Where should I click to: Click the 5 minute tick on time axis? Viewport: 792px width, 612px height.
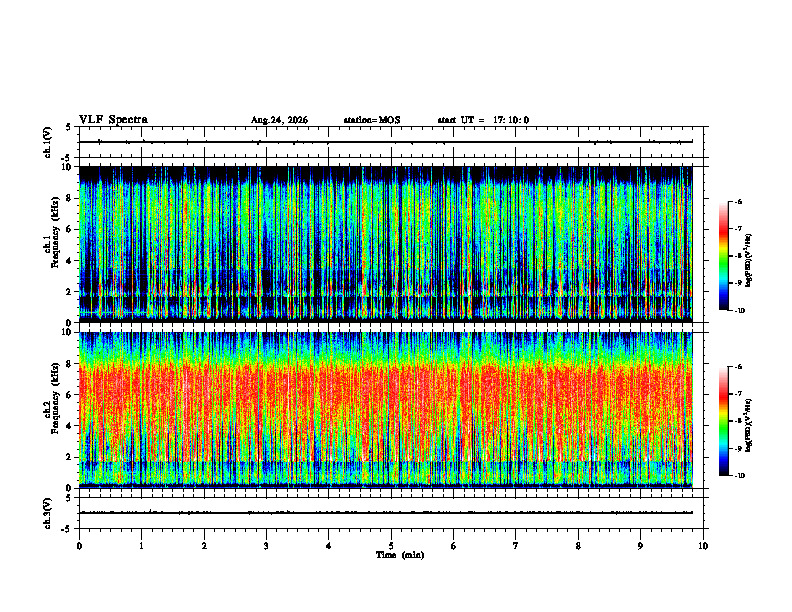click(391, 546)
